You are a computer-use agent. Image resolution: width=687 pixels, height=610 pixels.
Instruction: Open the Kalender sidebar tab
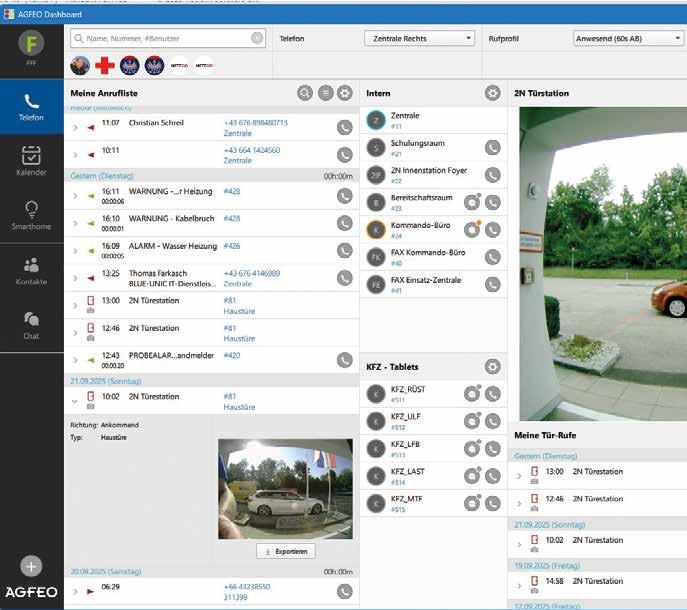[32, 161]
